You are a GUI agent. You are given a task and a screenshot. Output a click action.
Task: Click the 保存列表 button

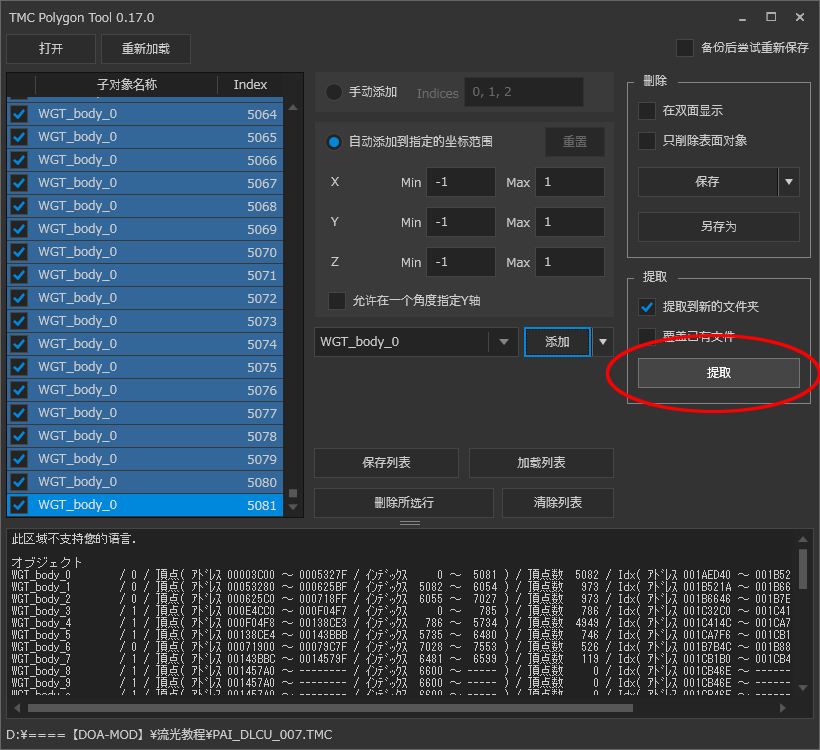tap(386, 463)
